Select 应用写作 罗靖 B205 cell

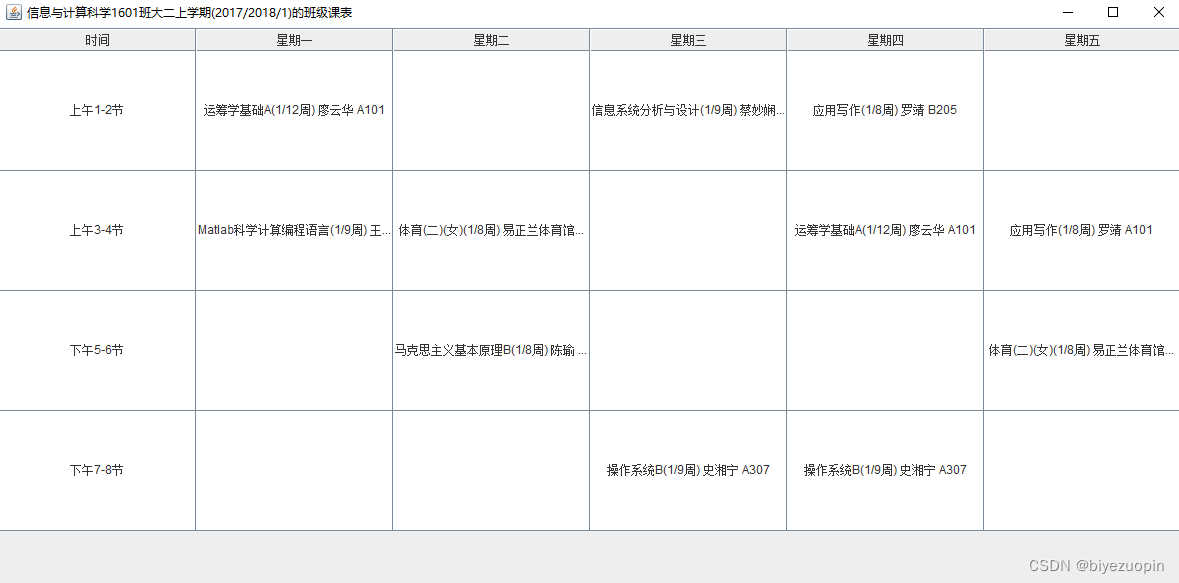[885, 111]
